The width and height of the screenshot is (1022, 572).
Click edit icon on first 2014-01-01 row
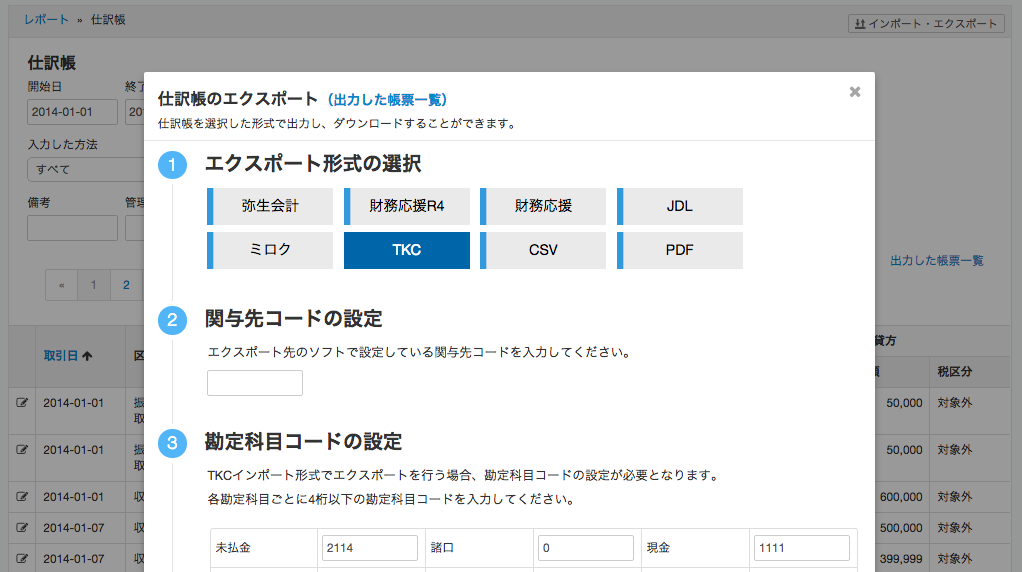(22, 403)
